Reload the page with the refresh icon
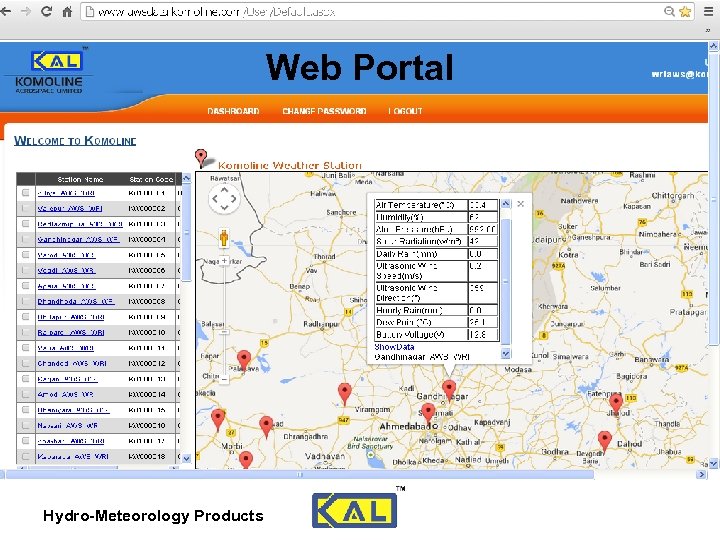Image resolution: width=720 pixels, height=540 pixels. (x=46, y=11)
